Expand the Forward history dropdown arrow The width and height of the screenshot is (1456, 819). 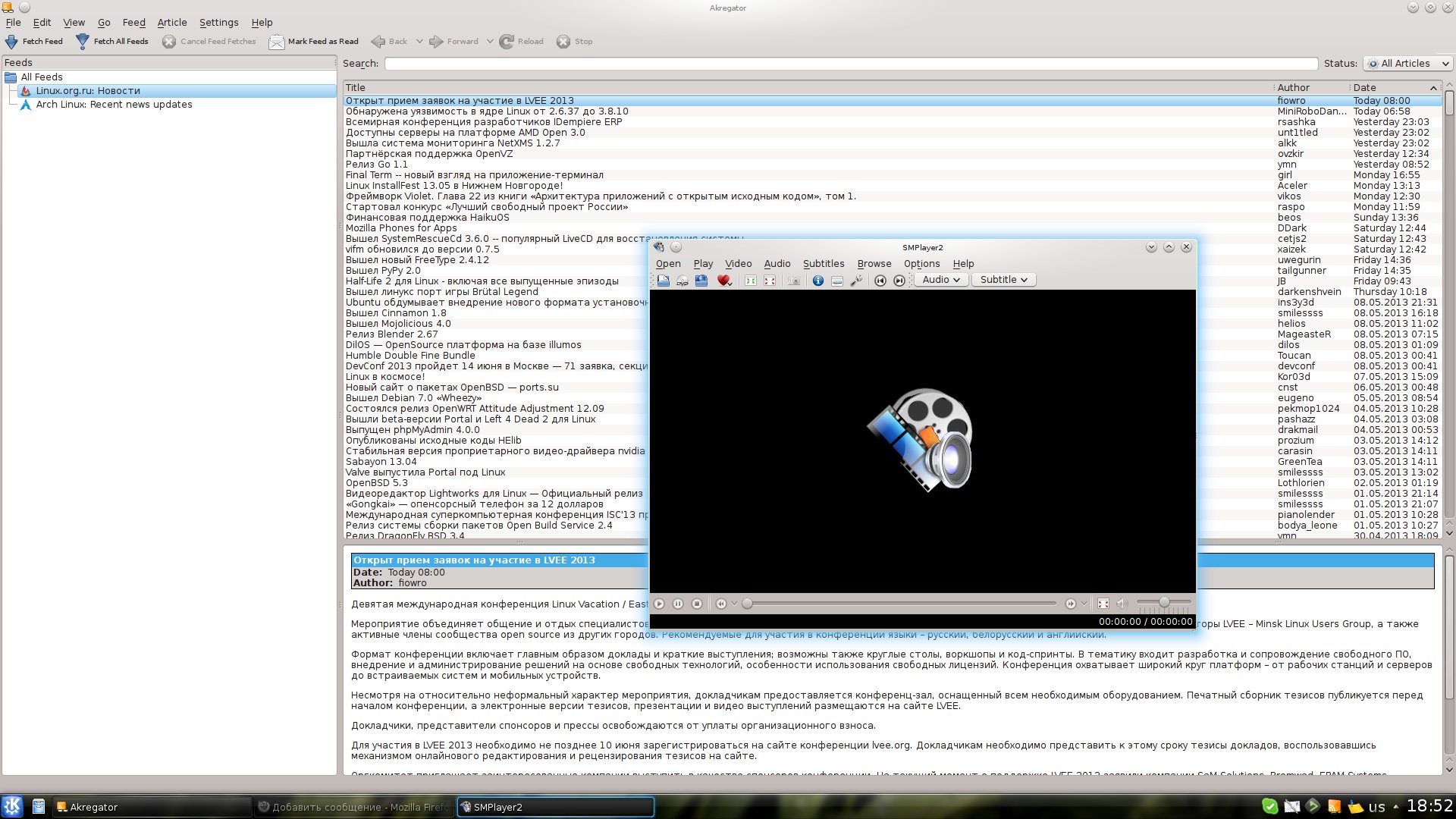click(x=490, y=42)
